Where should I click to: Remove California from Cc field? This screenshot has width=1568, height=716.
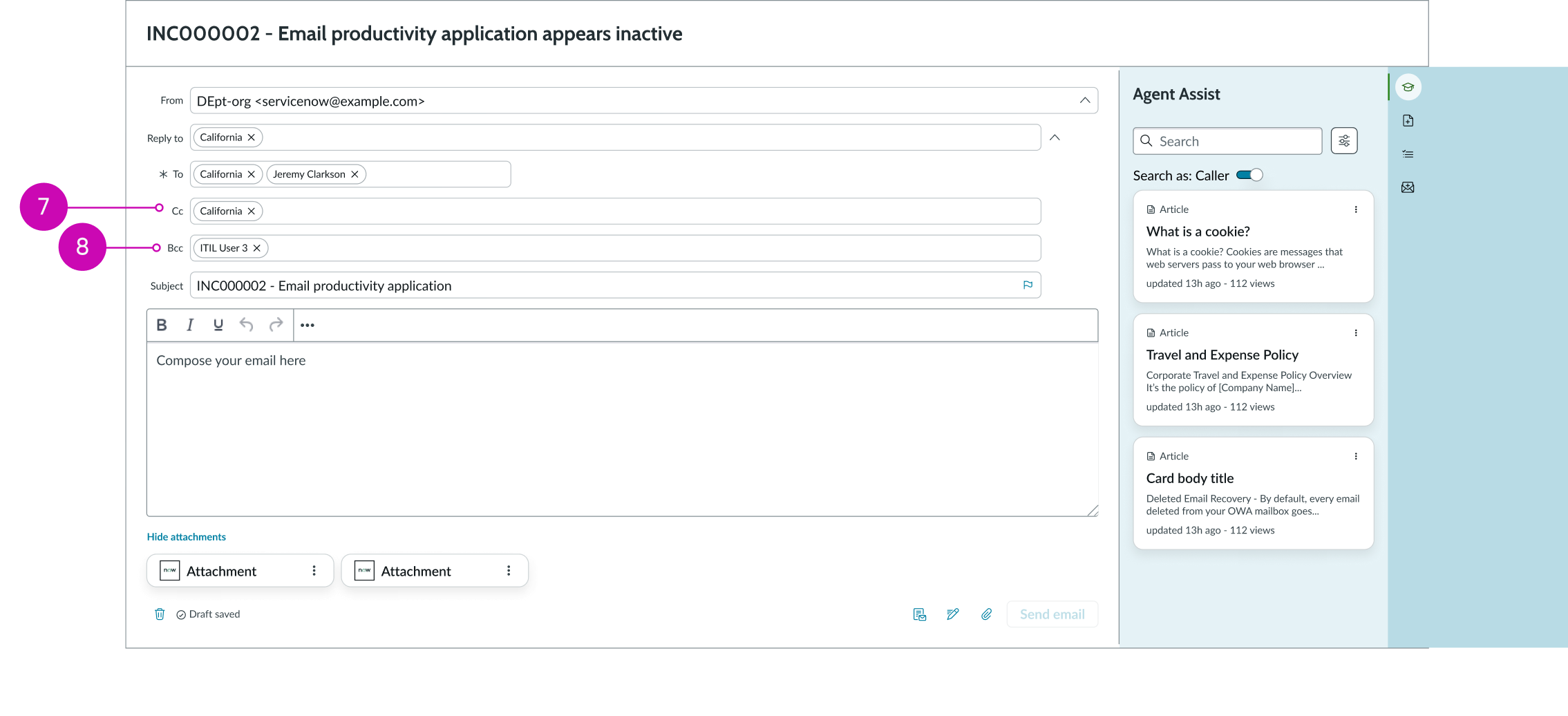click(252, 211)
